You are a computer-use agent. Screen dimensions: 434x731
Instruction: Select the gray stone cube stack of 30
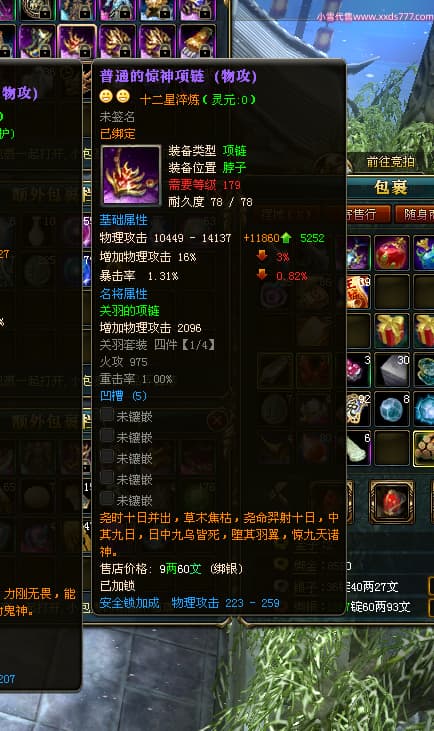tap(392, 370)
